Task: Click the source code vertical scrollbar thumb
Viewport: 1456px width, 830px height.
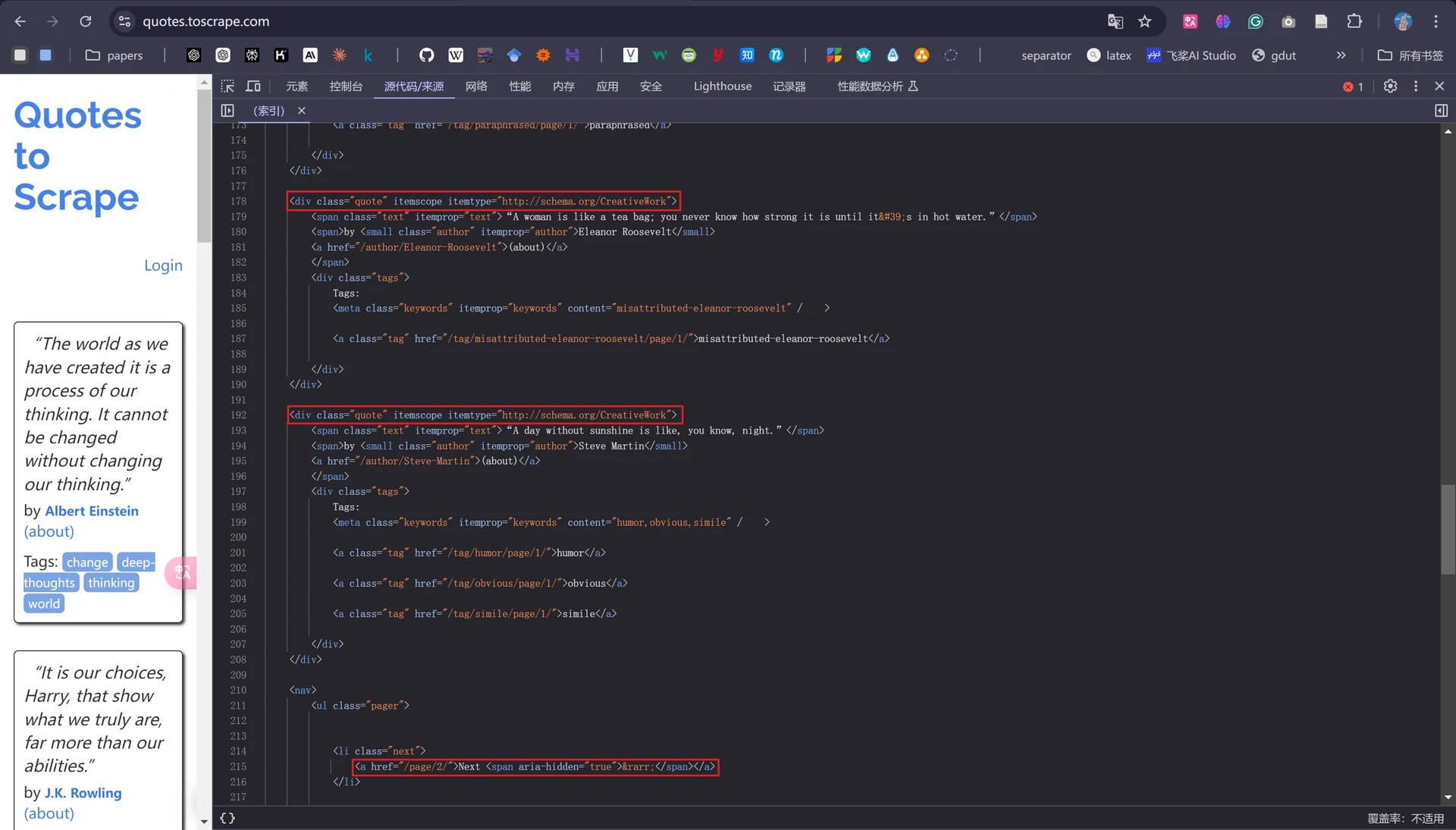Action: coord(1448,529)
